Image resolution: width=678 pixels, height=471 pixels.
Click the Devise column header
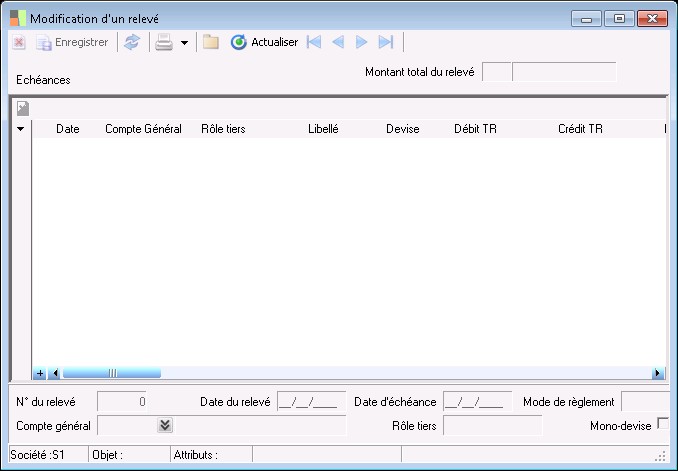(403, 129)
